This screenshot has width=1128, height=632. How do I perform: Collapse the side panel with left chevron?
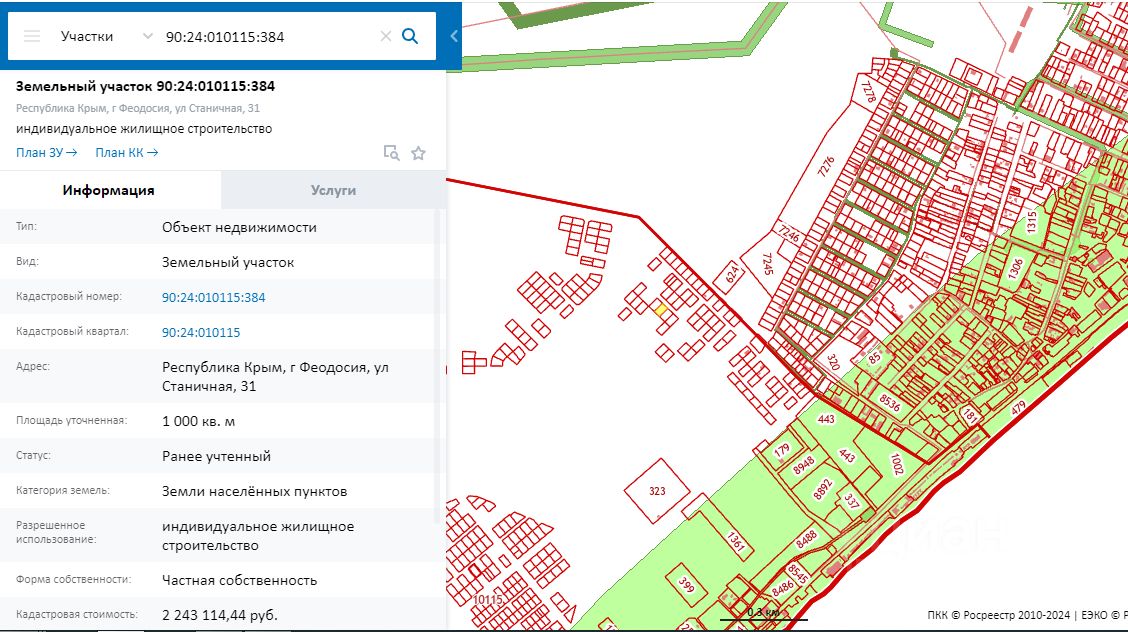[x=453, y=36]
